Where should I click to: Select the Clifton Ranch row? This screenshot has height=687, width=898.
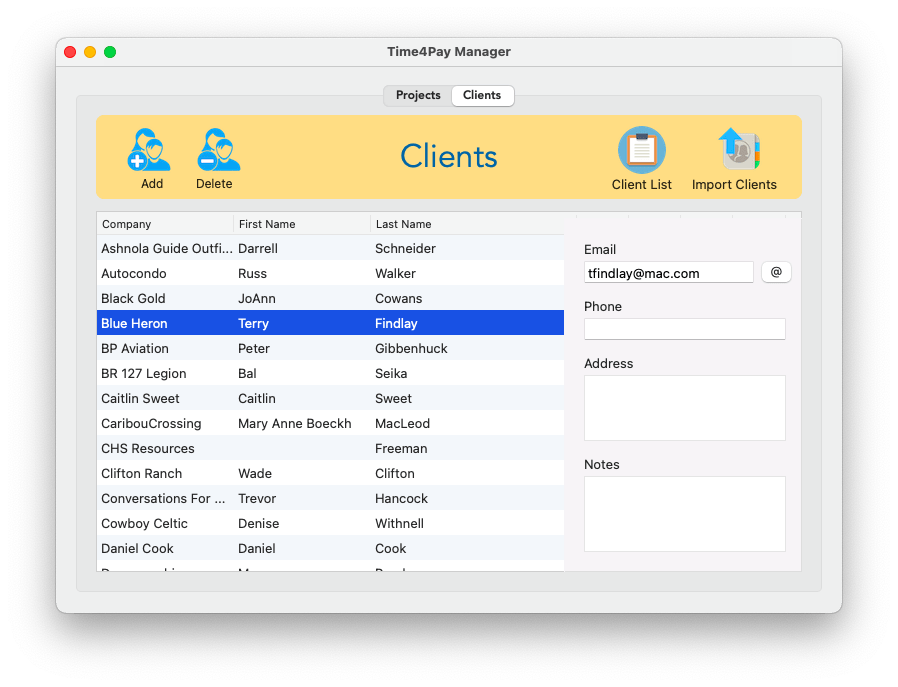[x=330, y=473]
